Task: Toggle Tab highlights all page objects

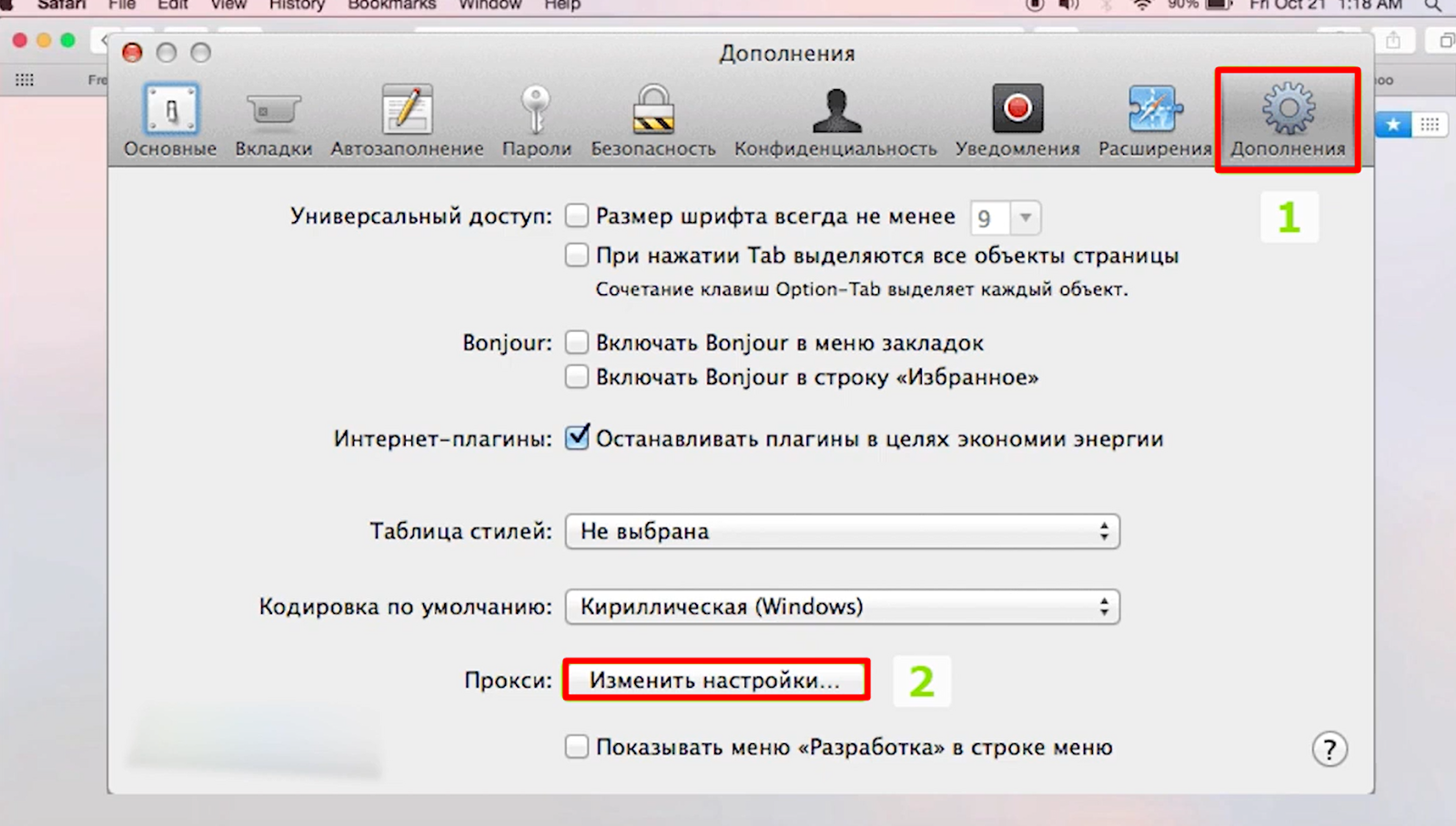Action: click(577, 255)
